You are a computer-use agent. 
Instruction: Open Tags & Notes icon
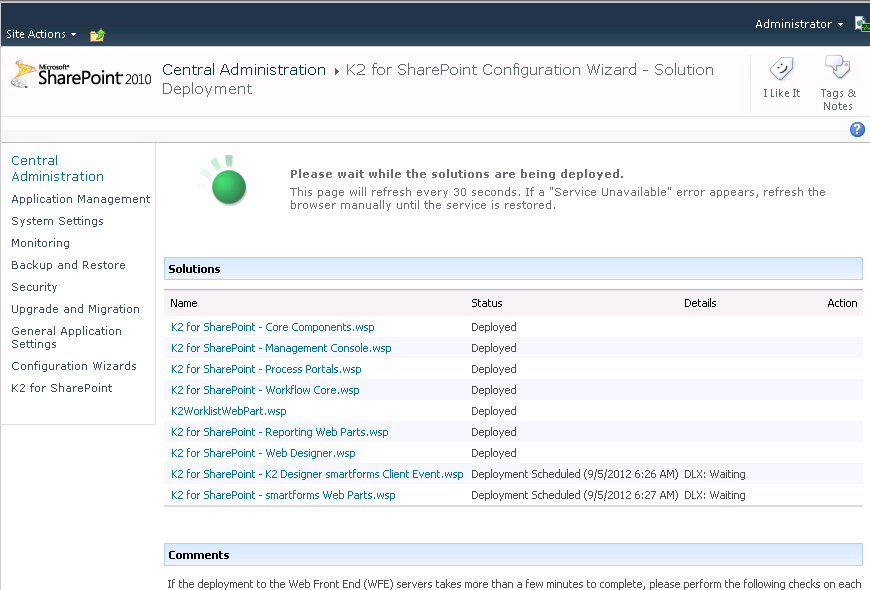pyautogui.click(x=837, y=69)
